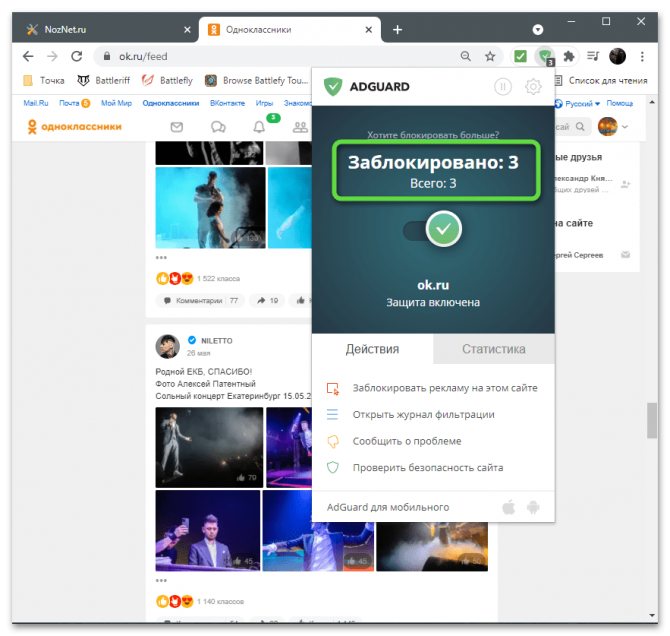Open discussions chat bubbles icon
This screenshot has width=670, height=636.
[218, 127]
